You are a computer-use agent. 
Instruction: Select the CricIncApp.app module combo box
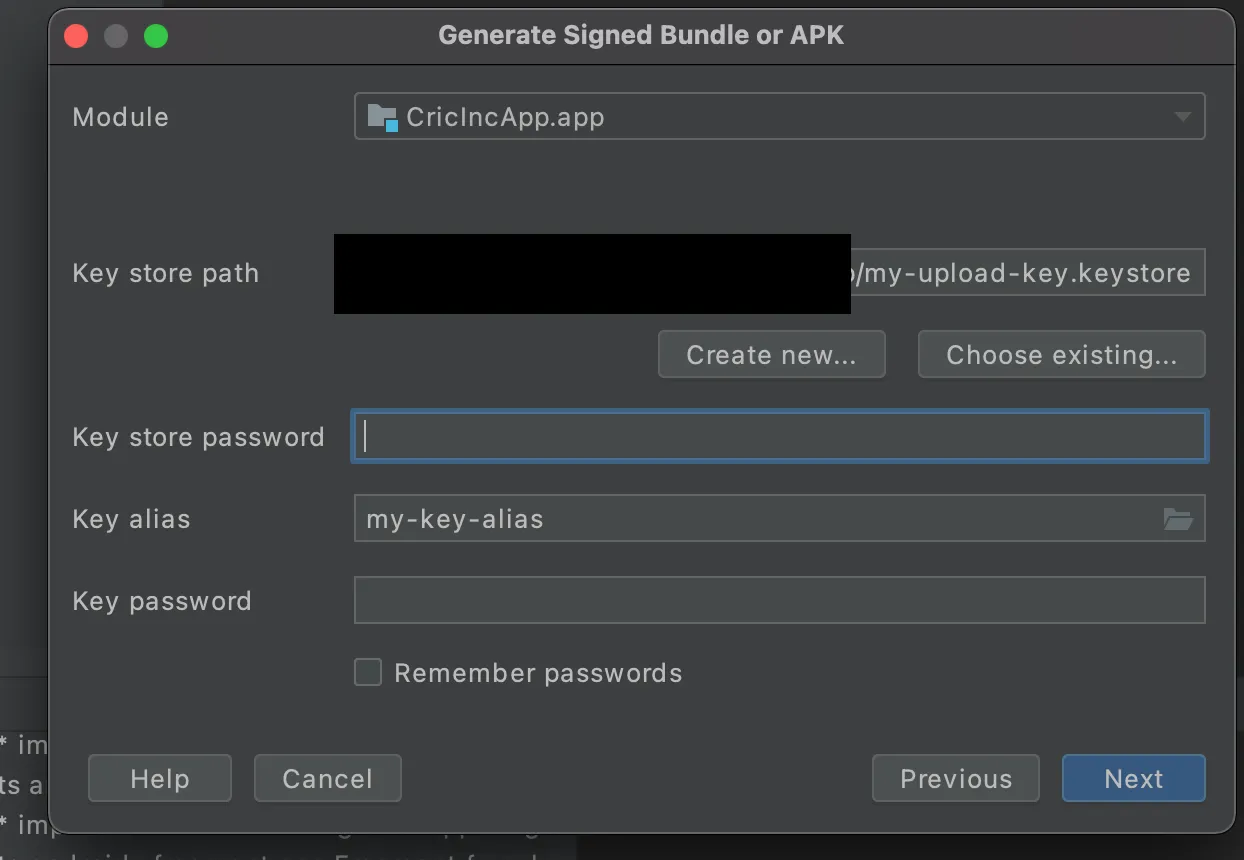pos(760,117)
